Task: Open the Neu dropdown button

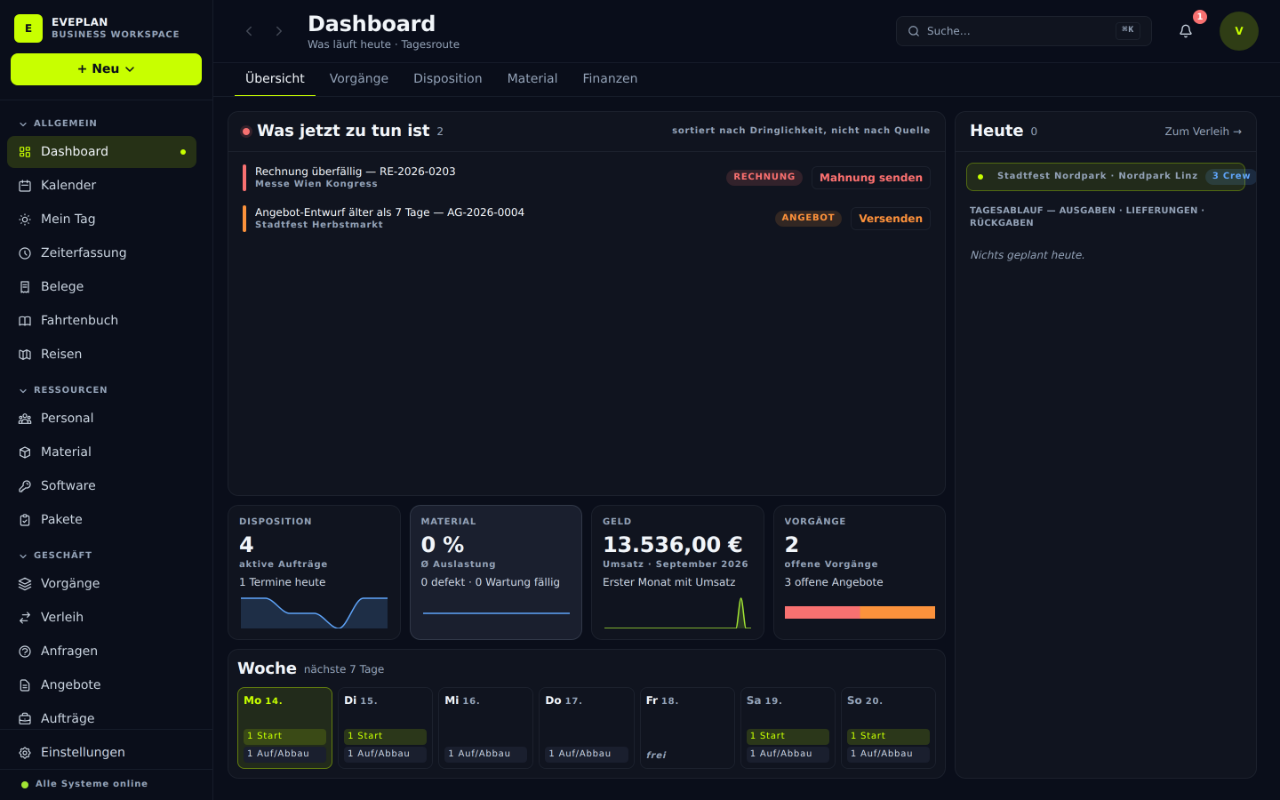Action: [x=106, y=69]
